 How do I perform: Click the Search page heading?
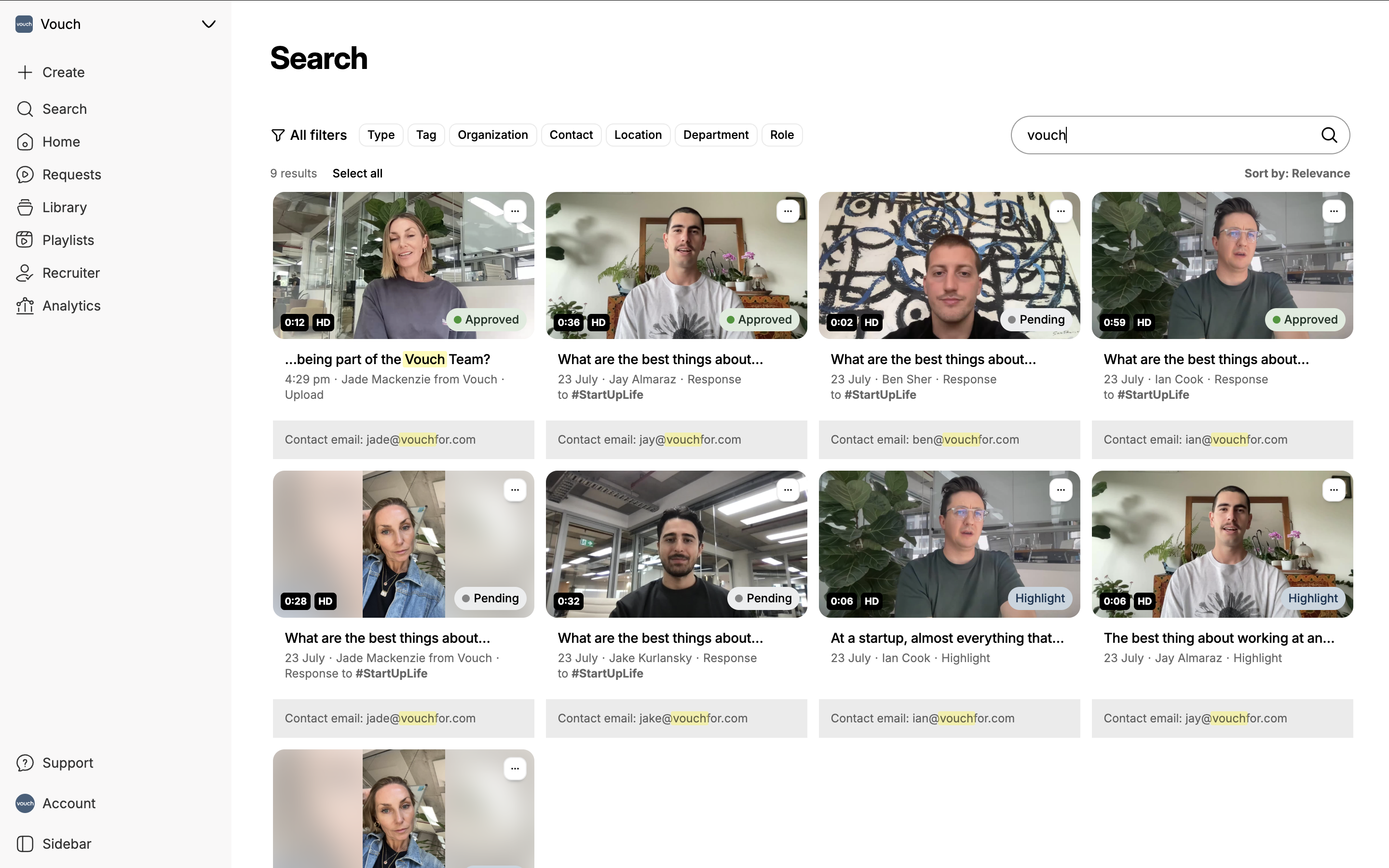(x=318, y=58)
